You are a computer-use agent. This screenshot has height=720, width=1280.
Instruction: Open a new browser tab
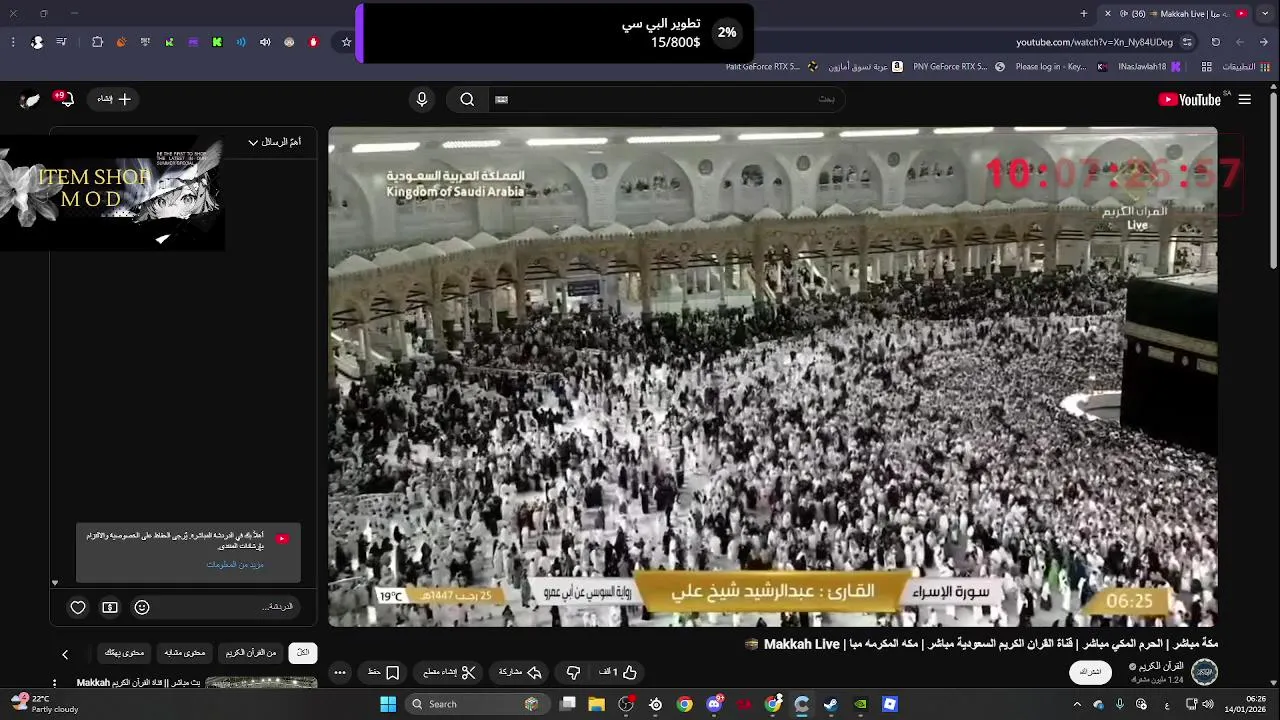point(1084,13)
